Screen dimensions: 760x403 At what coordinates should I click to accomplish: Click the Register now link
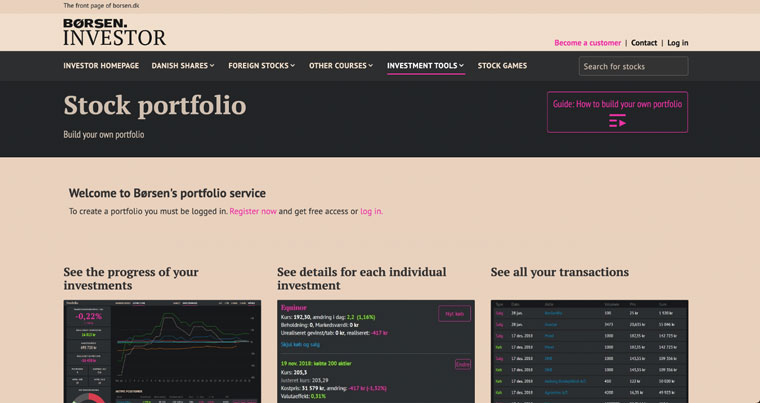click(x=253, y=211)
